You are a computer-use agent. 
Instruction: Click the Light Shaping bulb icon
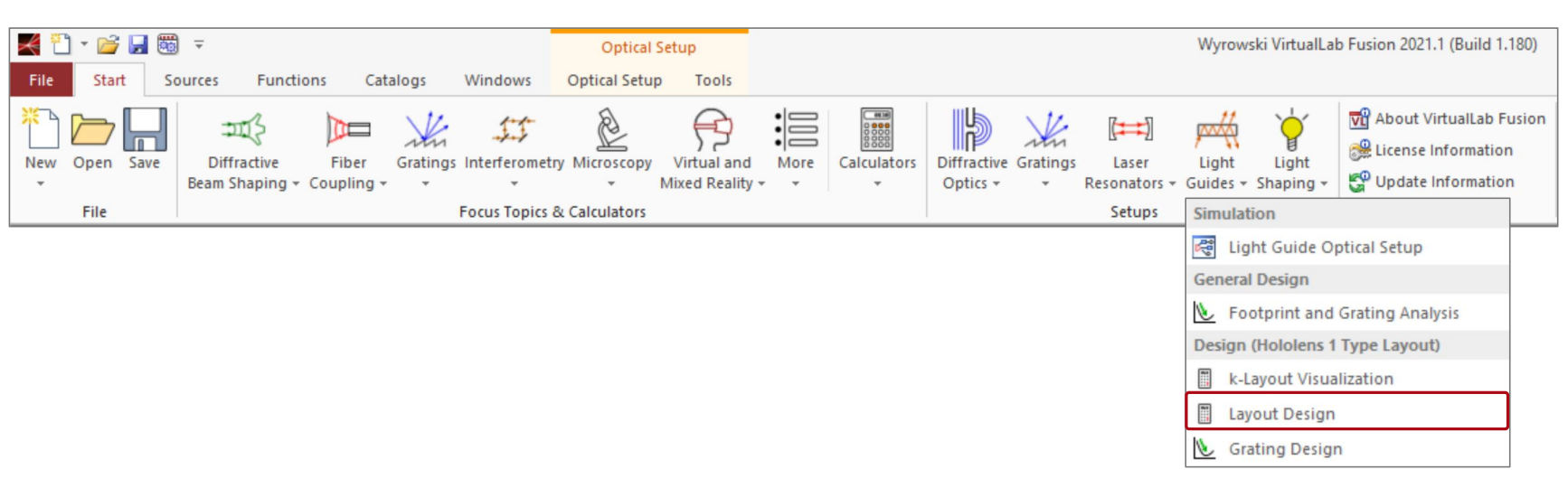click(1291, 129)
